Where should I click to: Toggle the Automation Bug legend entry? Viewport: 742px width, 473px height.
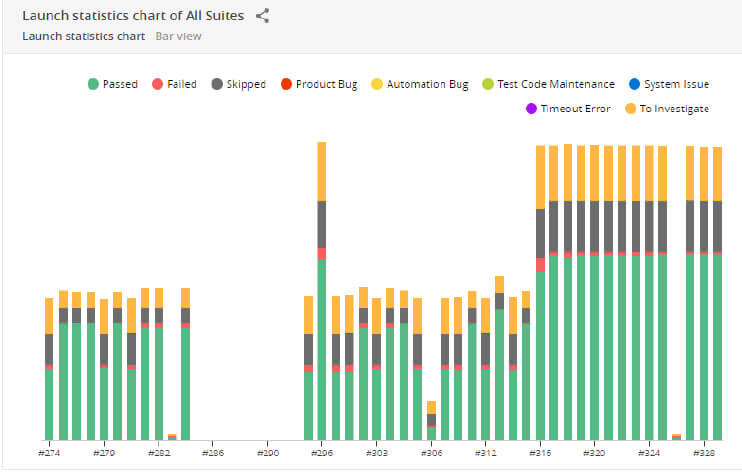[x=419, y=84]
